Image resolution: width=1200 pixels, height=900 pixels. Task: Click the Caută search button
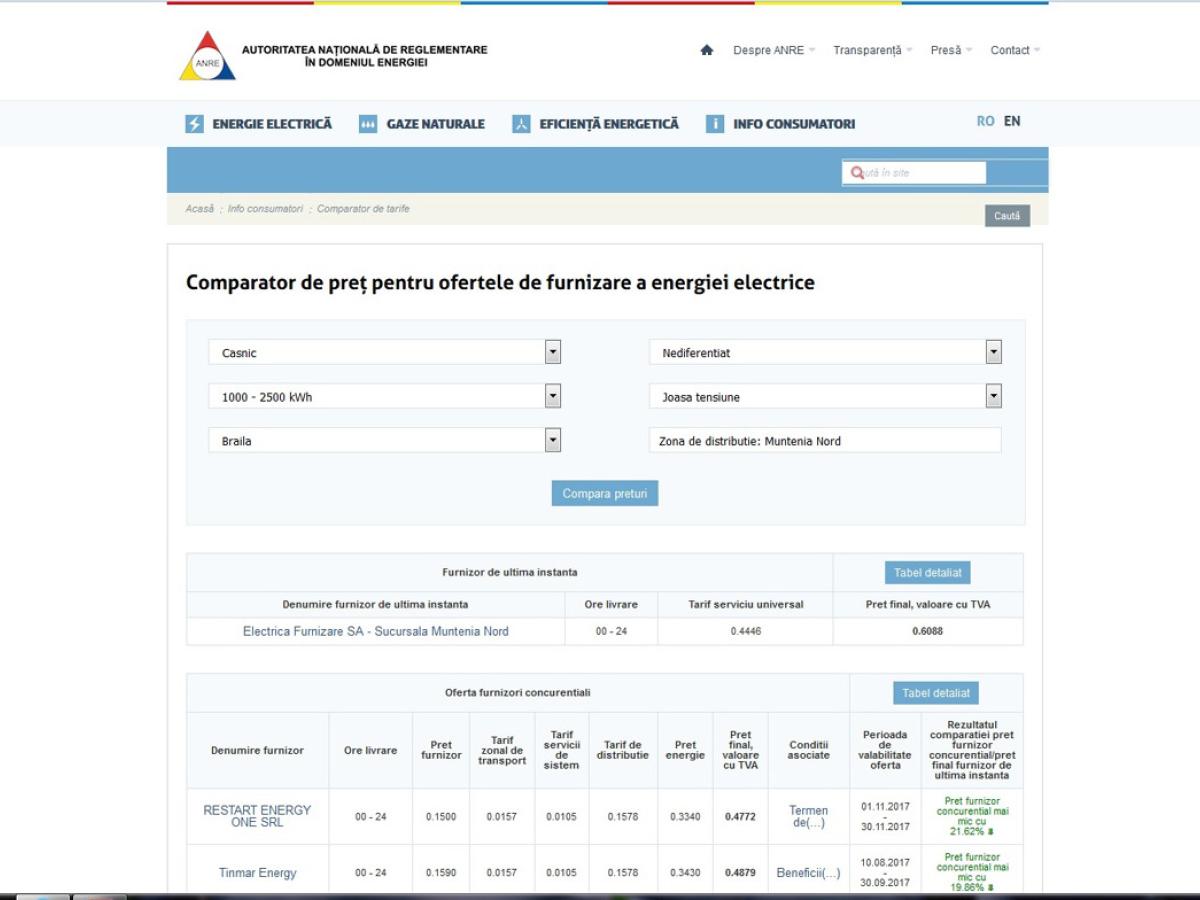tap(1007, 216)
